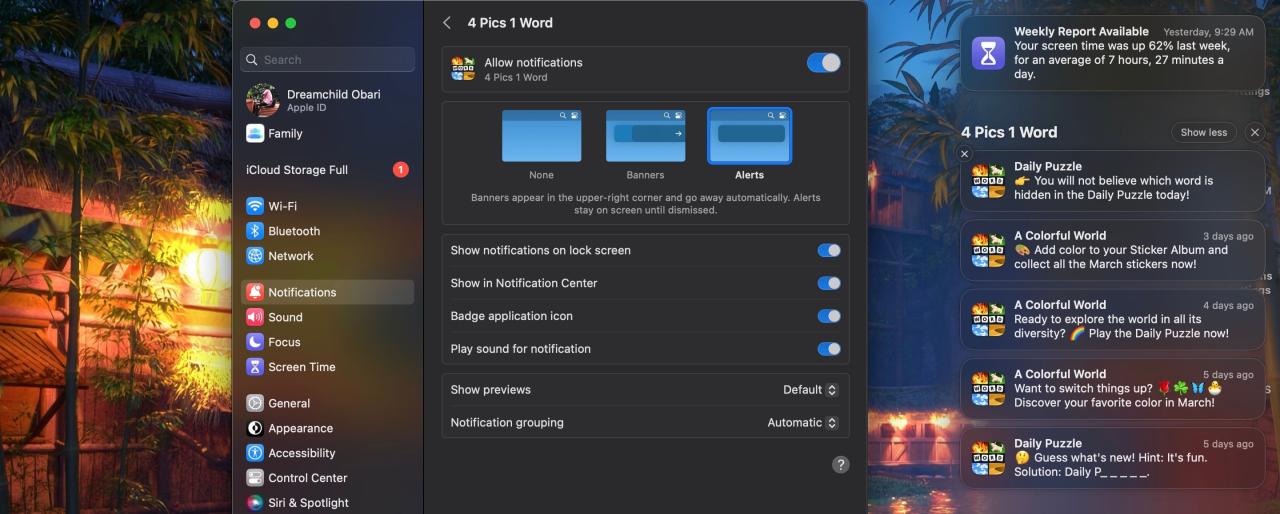Screen dimensions: 1280x514
Task: Click the iCloud Storage Full red badge
Action: coord(400,170)
